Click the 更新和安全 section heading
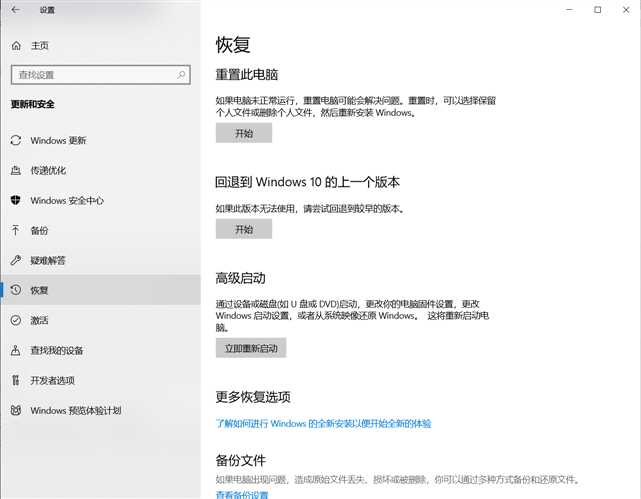The width and height of the screenshot is (641, 499). click(x=33, y=104)
